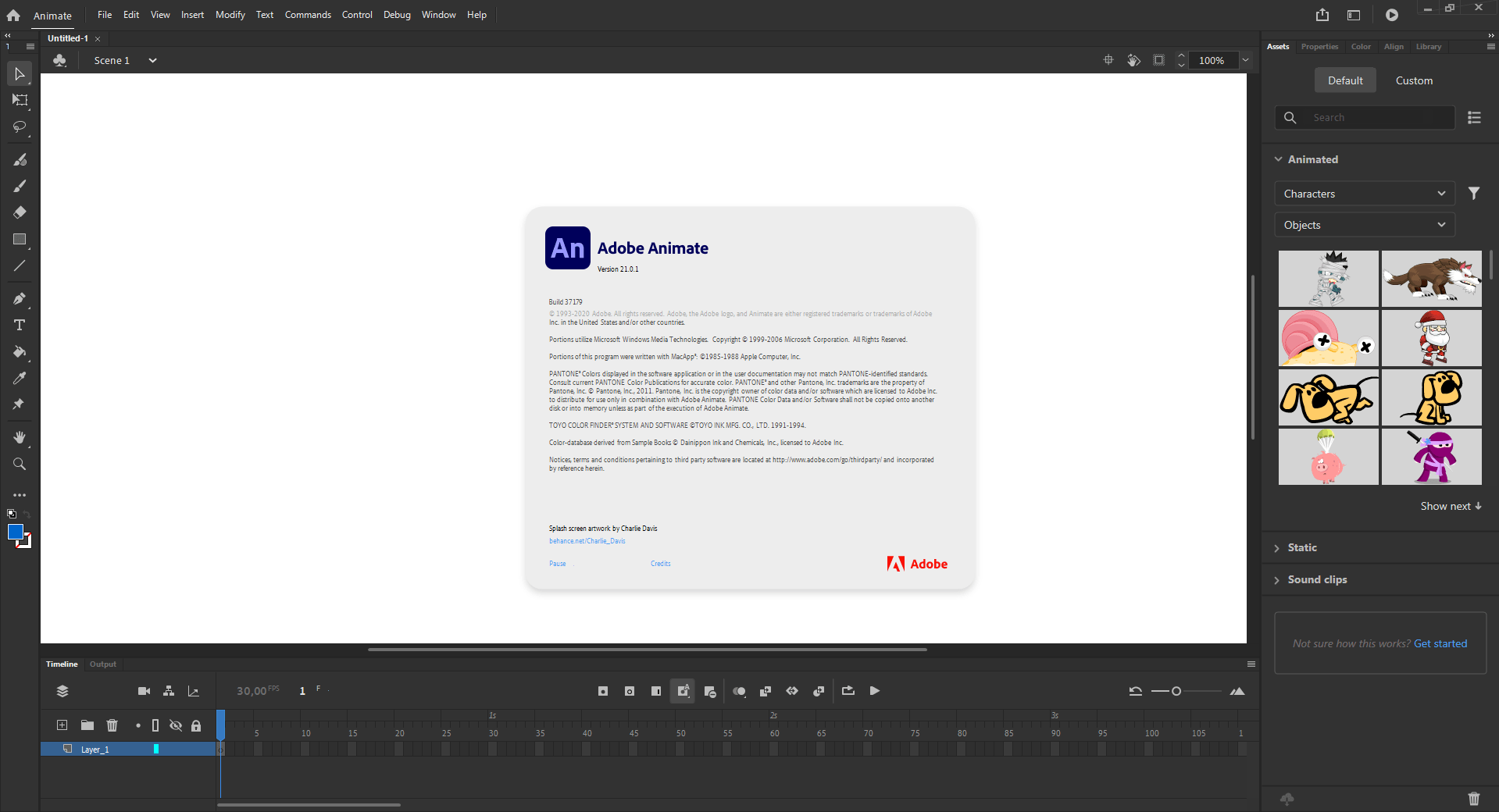Open the Assets panel options menu

pos(1490,47)
